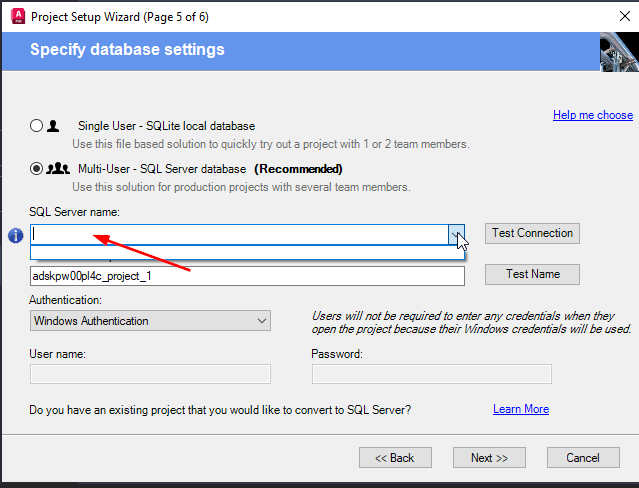Open the Help me choose link

[592, 115]
